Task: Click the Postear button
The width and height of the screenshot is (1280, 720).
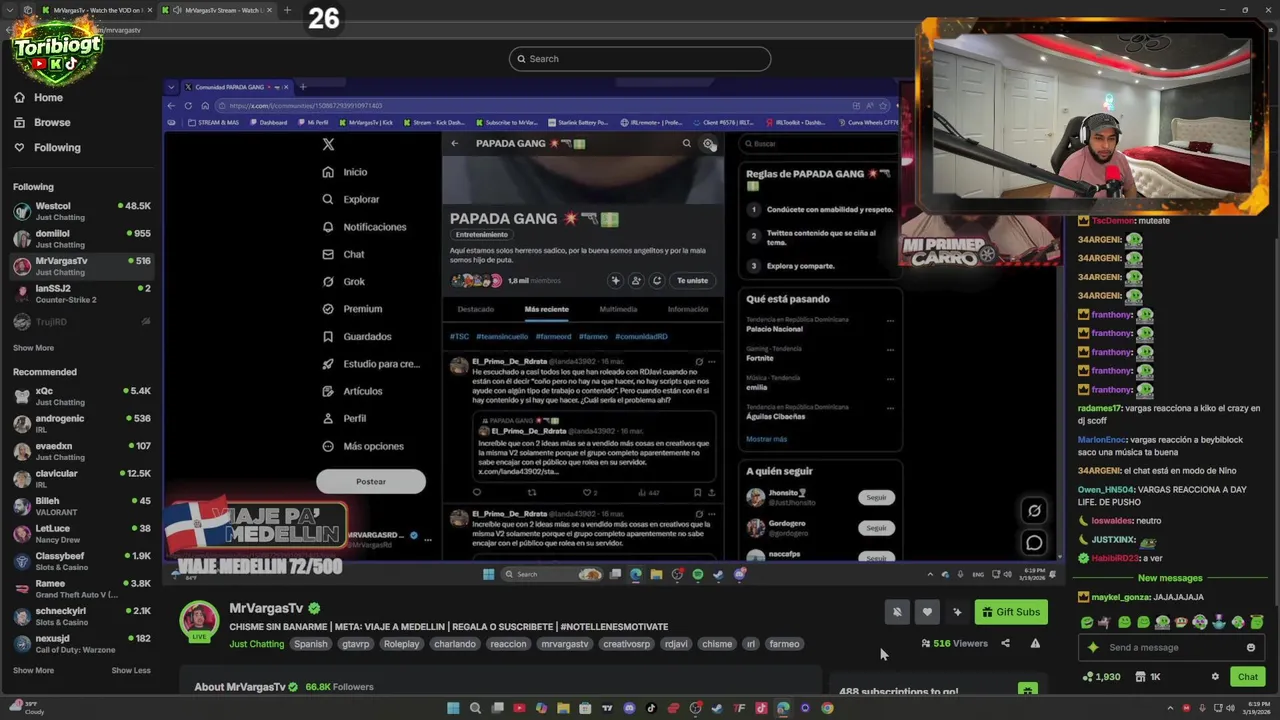Action: click(x=371, y=481)
